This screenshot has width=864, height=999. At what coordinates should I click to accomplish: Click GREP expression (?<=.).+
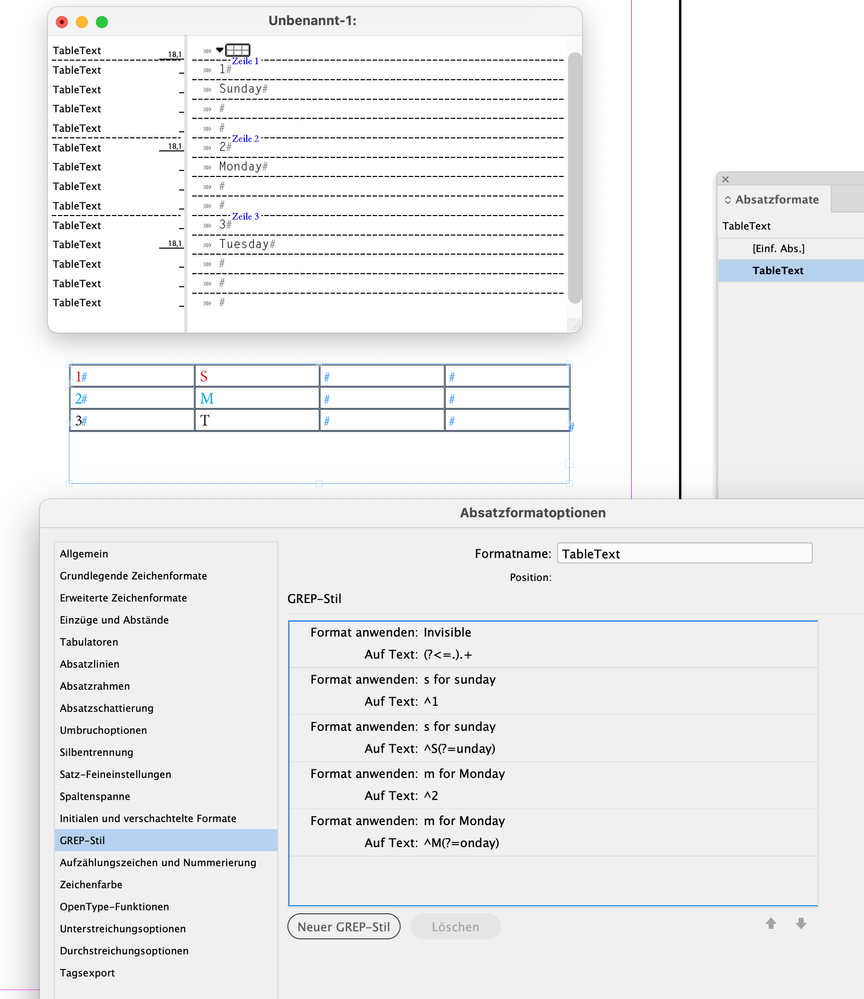tap(448, 654)
